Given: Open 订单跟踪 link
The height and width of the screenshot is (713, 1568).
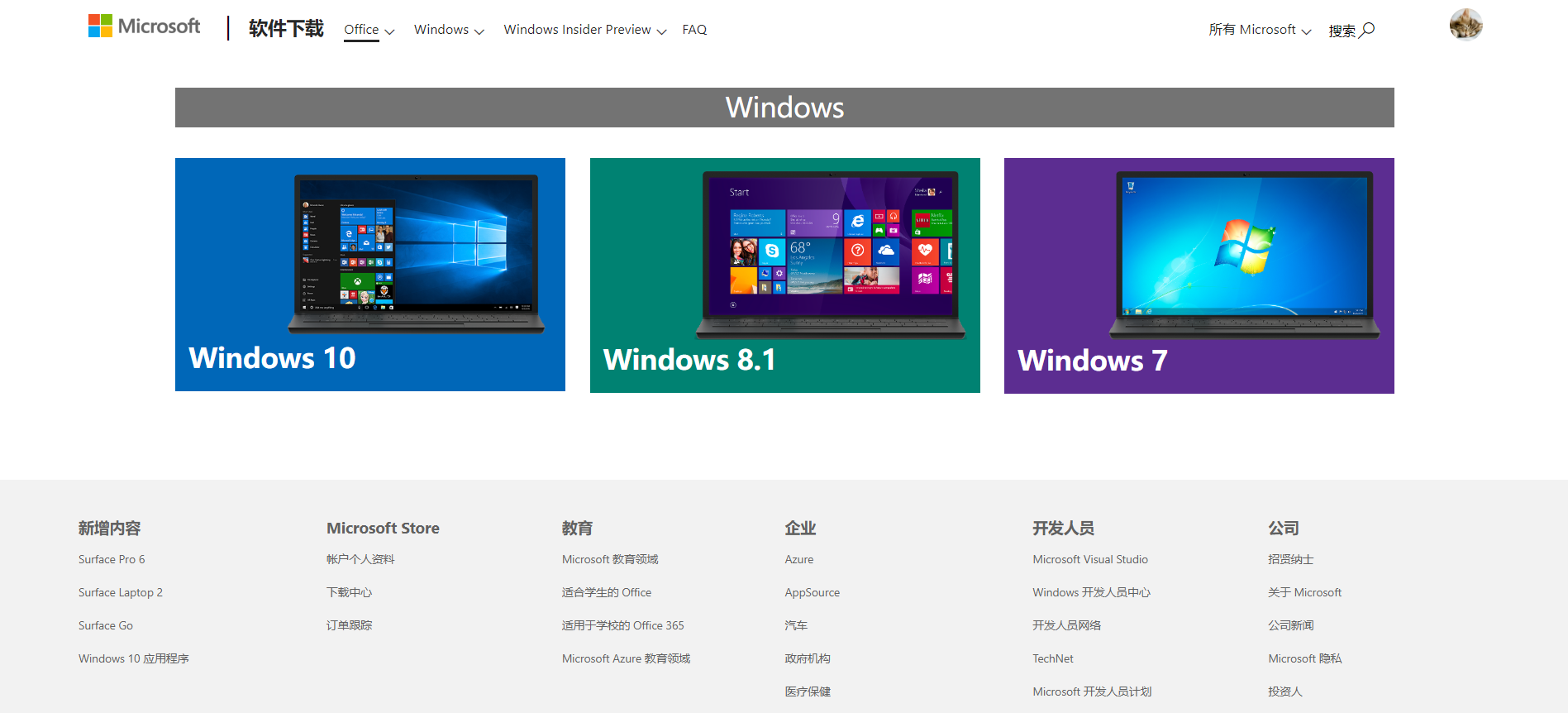Looking at the screenshot, I should click(349, 625).
